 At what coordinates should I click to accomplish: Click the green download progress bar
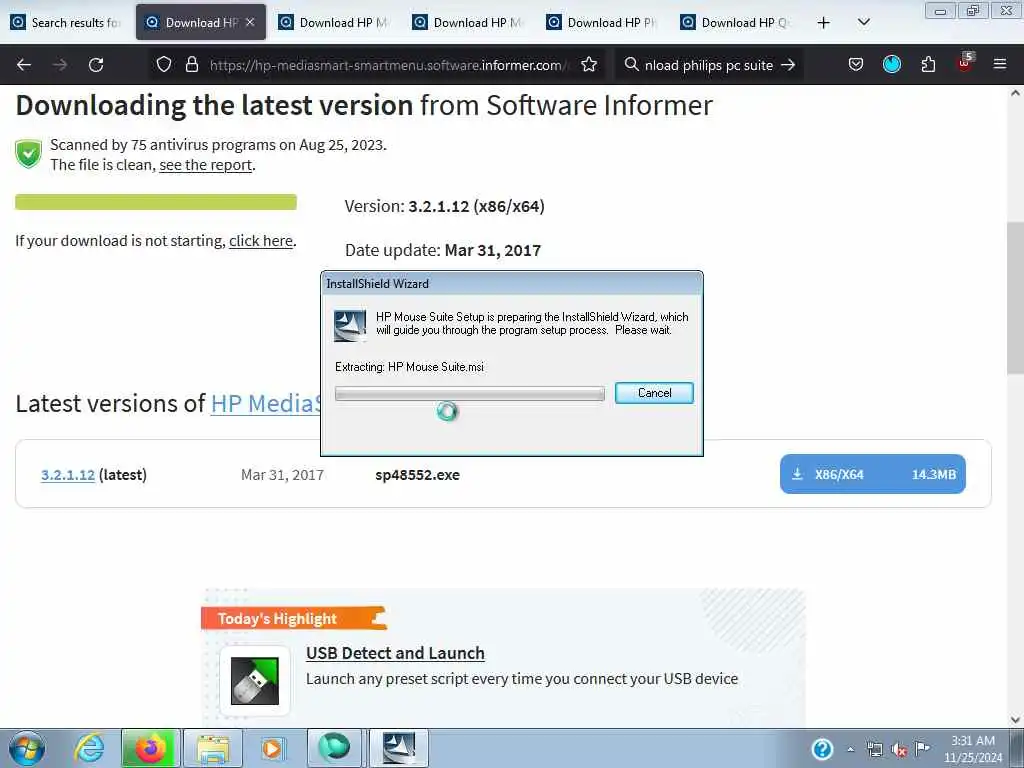click(x=155, y=202)
